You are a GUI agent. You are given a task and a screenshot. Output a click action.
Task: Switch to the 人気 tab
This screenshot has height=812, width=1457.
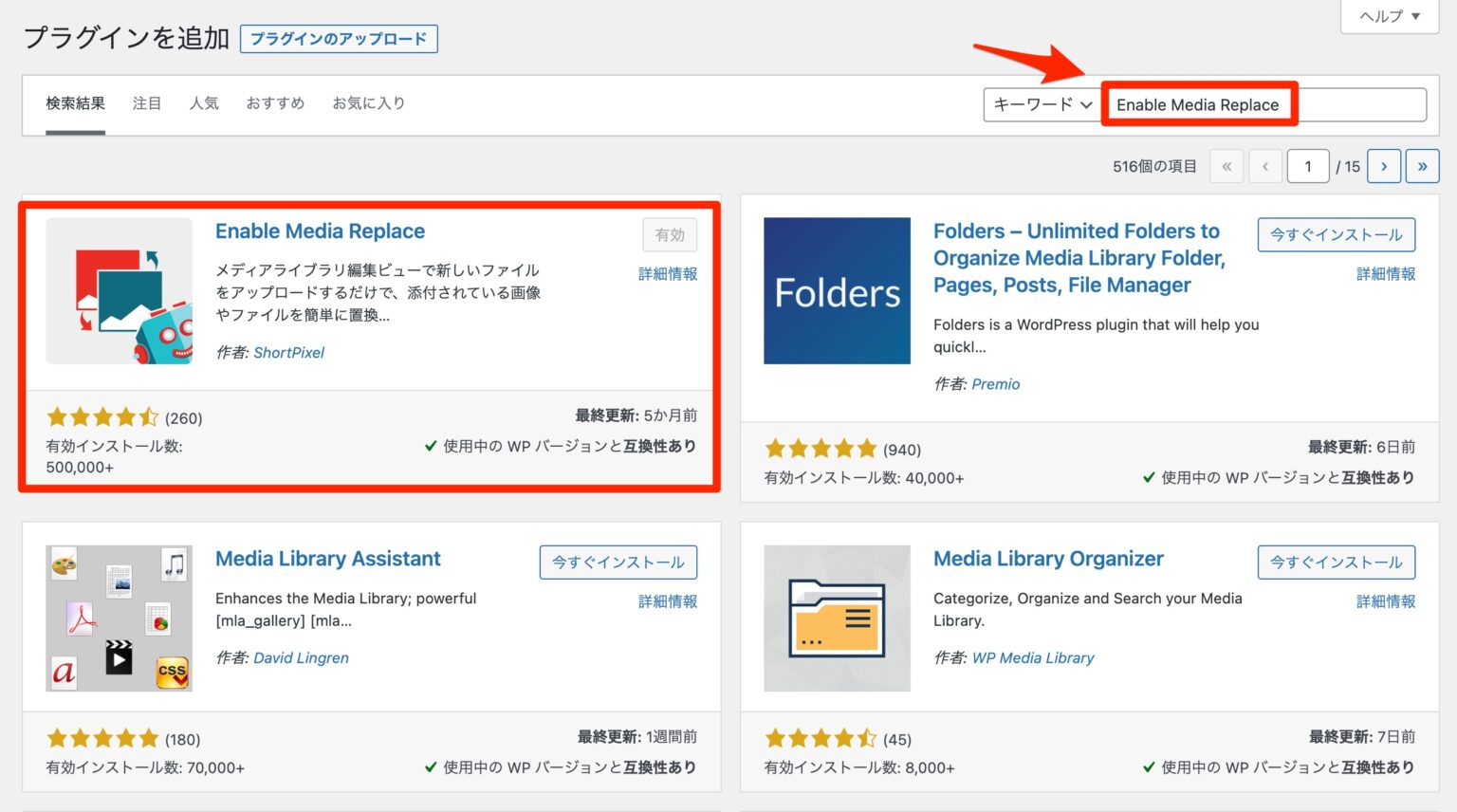point(205,102)
